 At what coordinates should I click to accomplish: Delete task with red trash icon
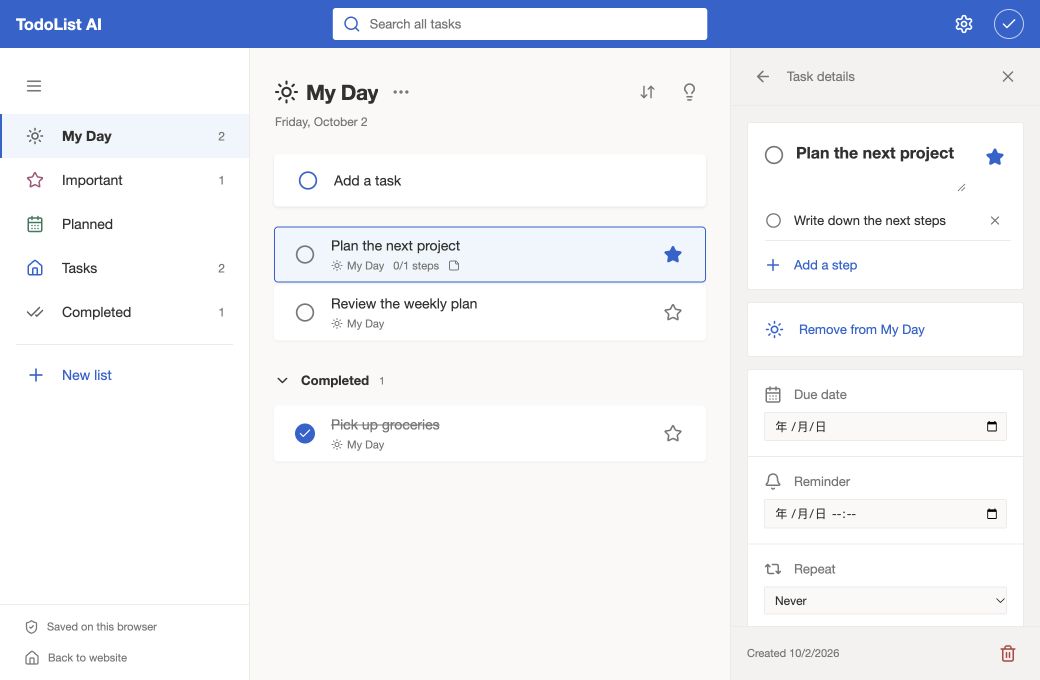(1008, 653)
